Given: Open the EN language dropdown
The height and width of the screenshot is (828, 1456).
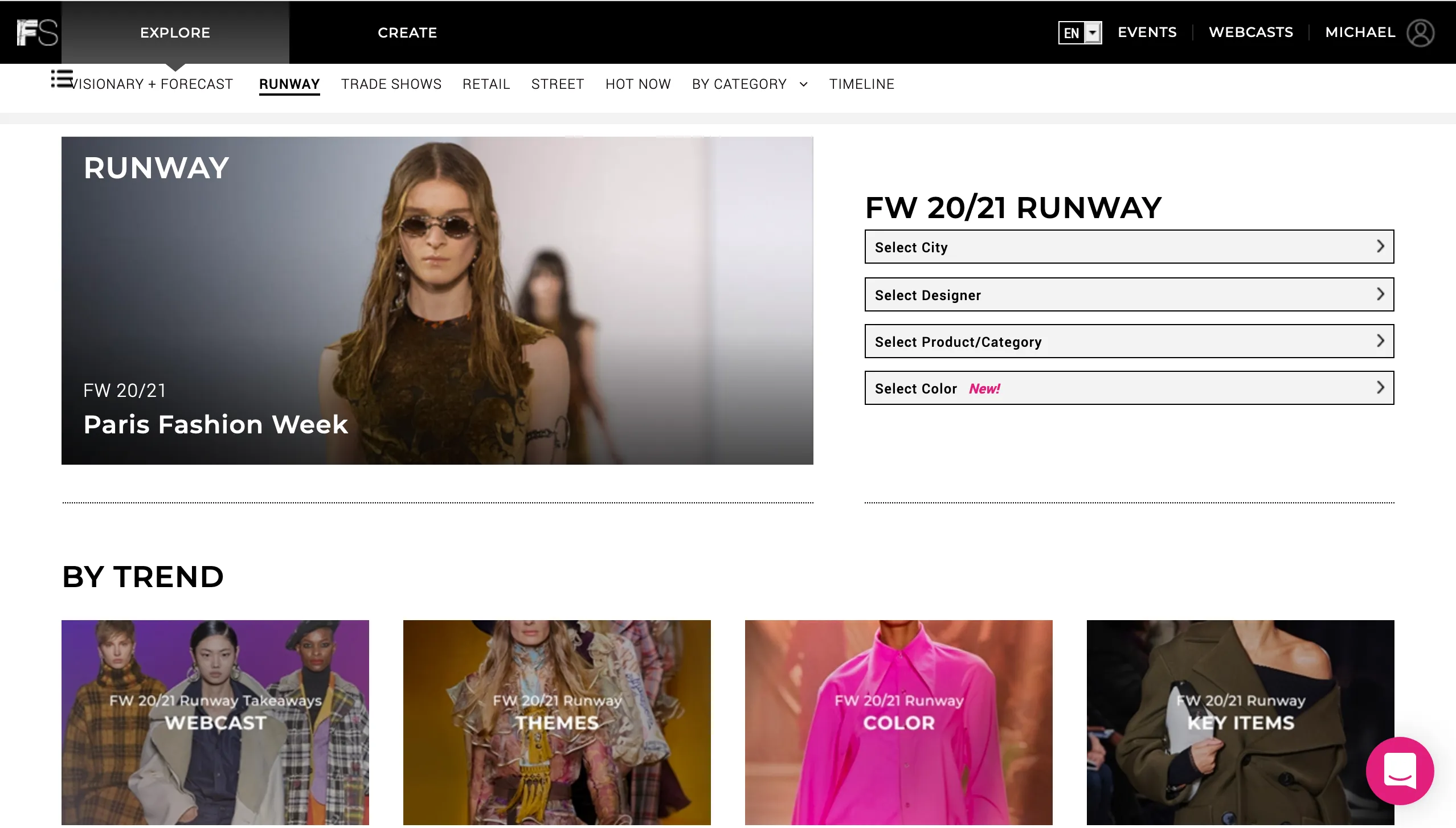Looking at the screenshot, I should click(x=1080, y=32).
